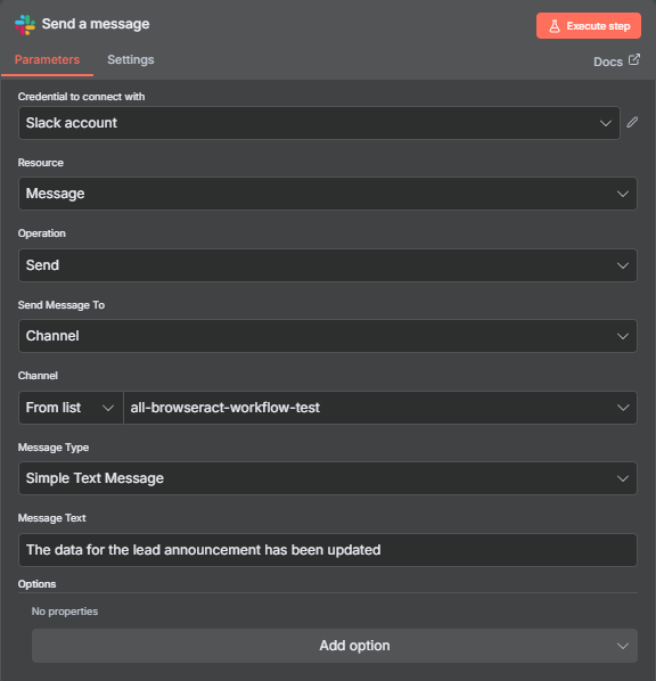This screenshot has width=656, height=681.
Task: Select the Parameters tab
Action: (47, 60)
